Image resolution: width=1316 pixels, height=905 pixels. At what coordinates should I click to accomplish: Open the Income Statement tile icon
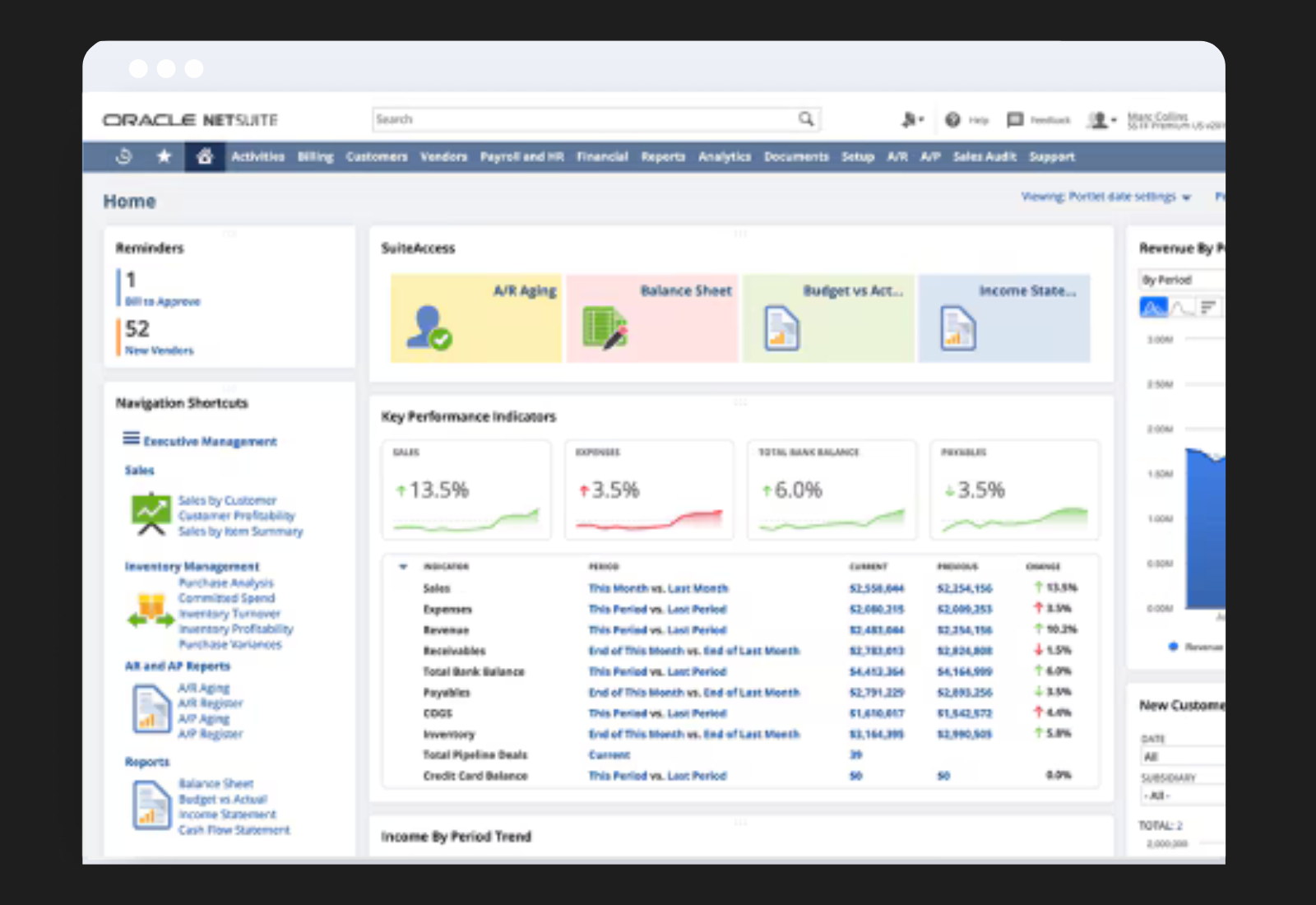957,328
